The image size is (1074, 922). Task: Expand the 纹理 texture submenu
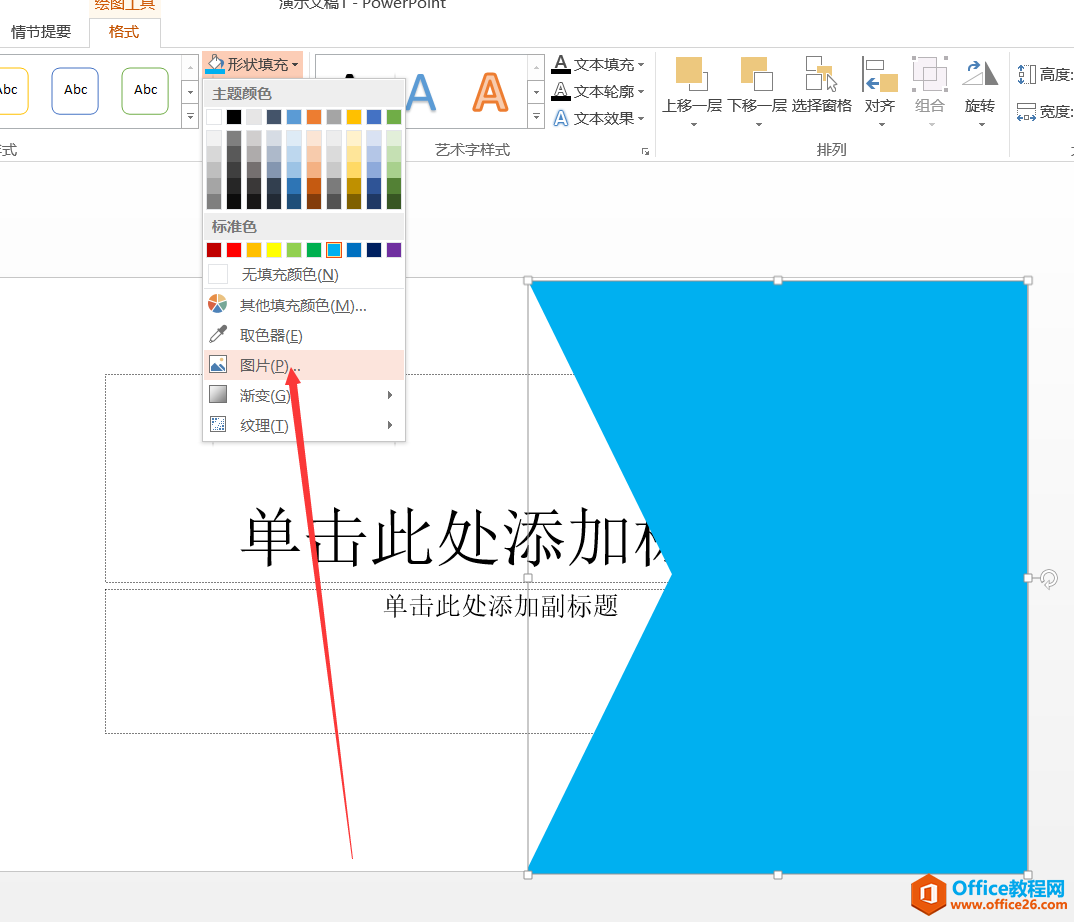tap(265, 424)
